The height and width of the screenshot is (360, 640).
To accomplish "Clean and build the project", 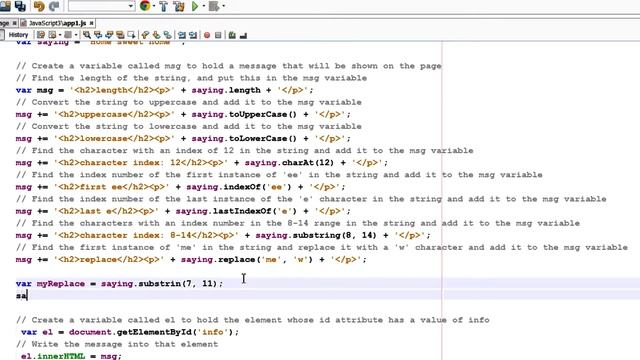I will [178, 6].
